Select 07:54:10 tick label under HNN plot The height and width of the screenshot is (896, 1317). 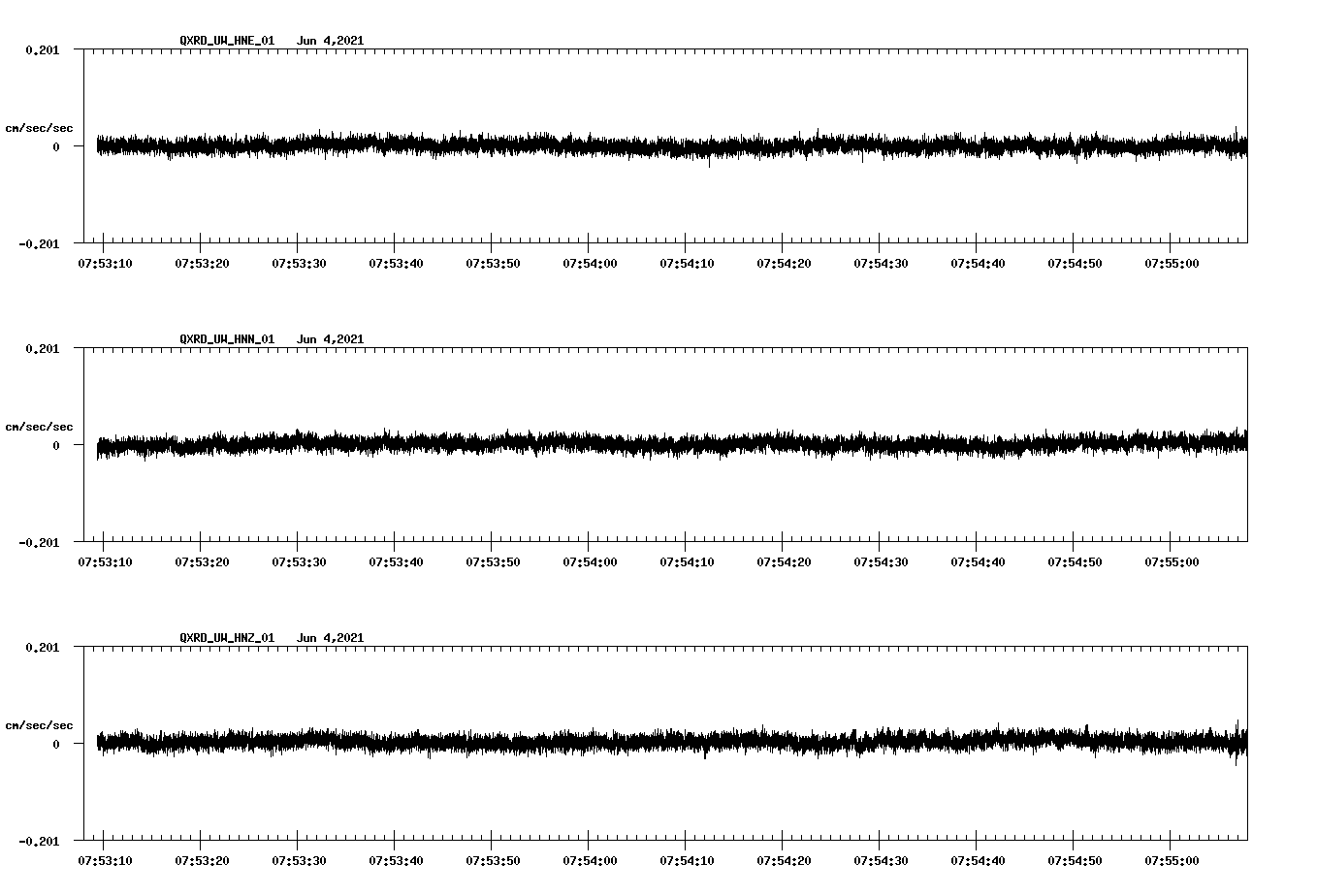pos(687,561)
